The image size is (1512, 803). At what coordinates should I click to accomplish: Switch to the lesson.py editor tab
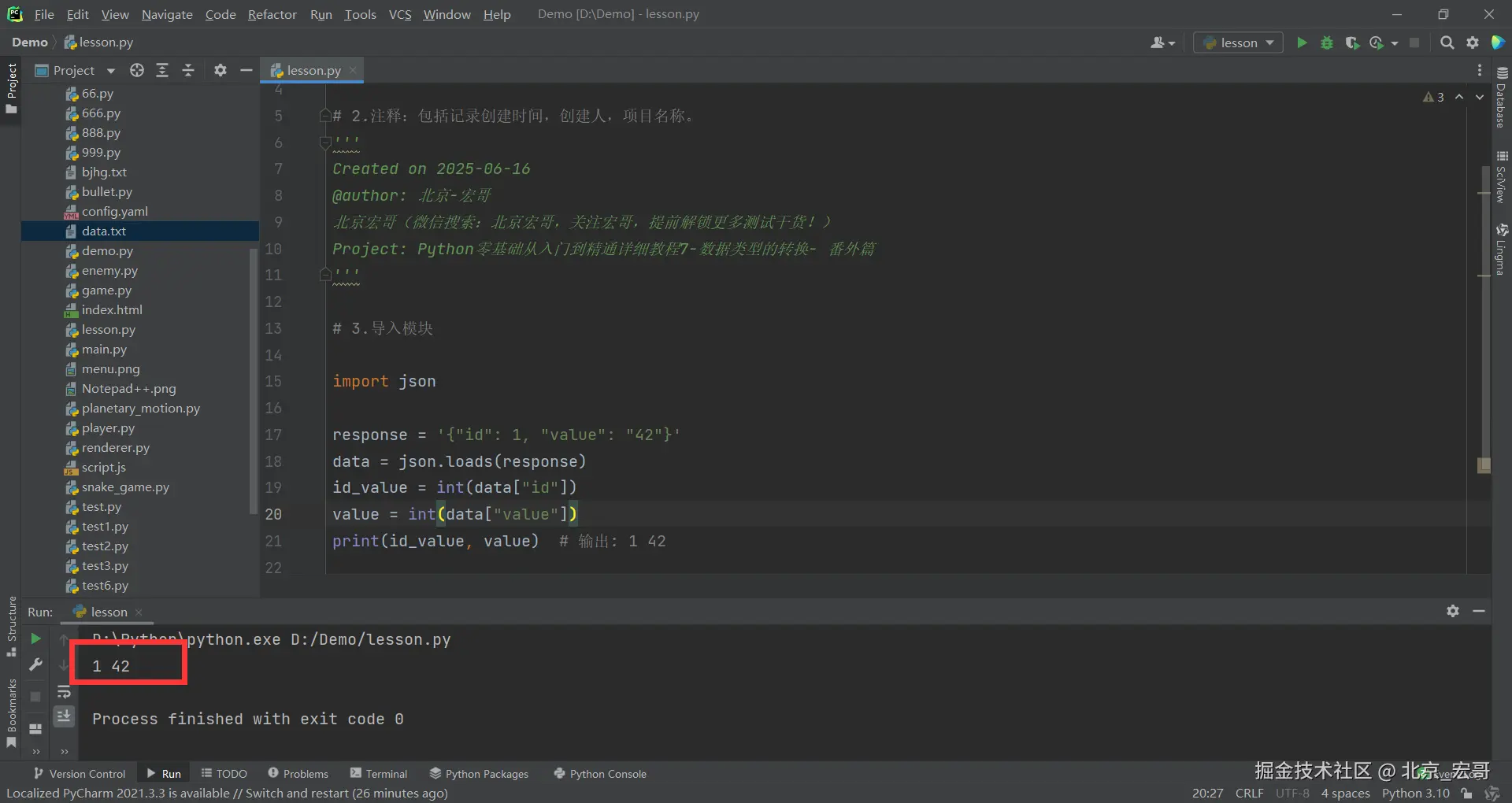[313, 70]
